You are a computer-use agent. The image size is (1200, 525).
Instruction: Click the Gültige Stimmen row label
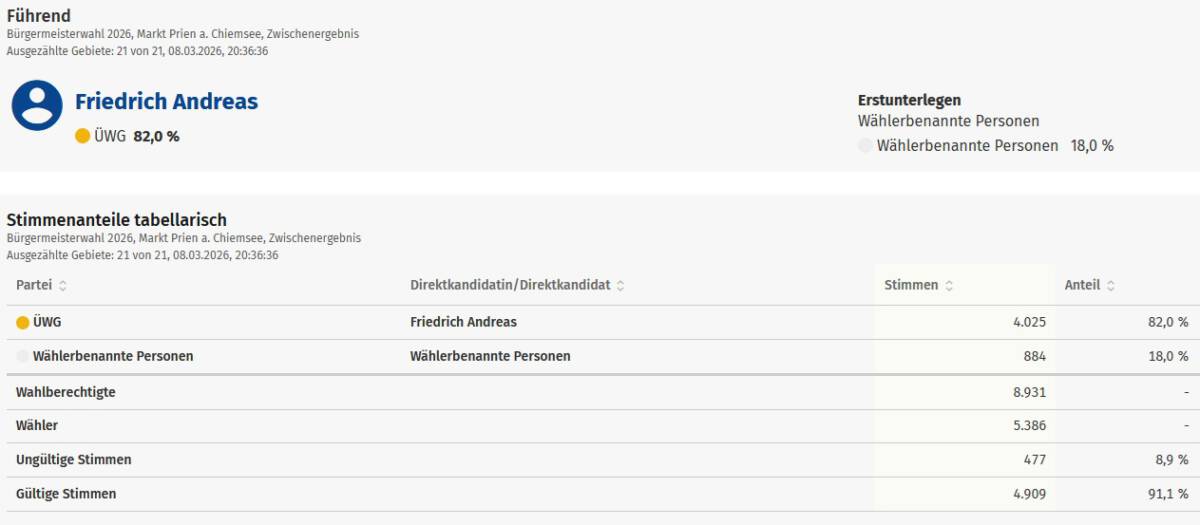[x=66, y=494]
